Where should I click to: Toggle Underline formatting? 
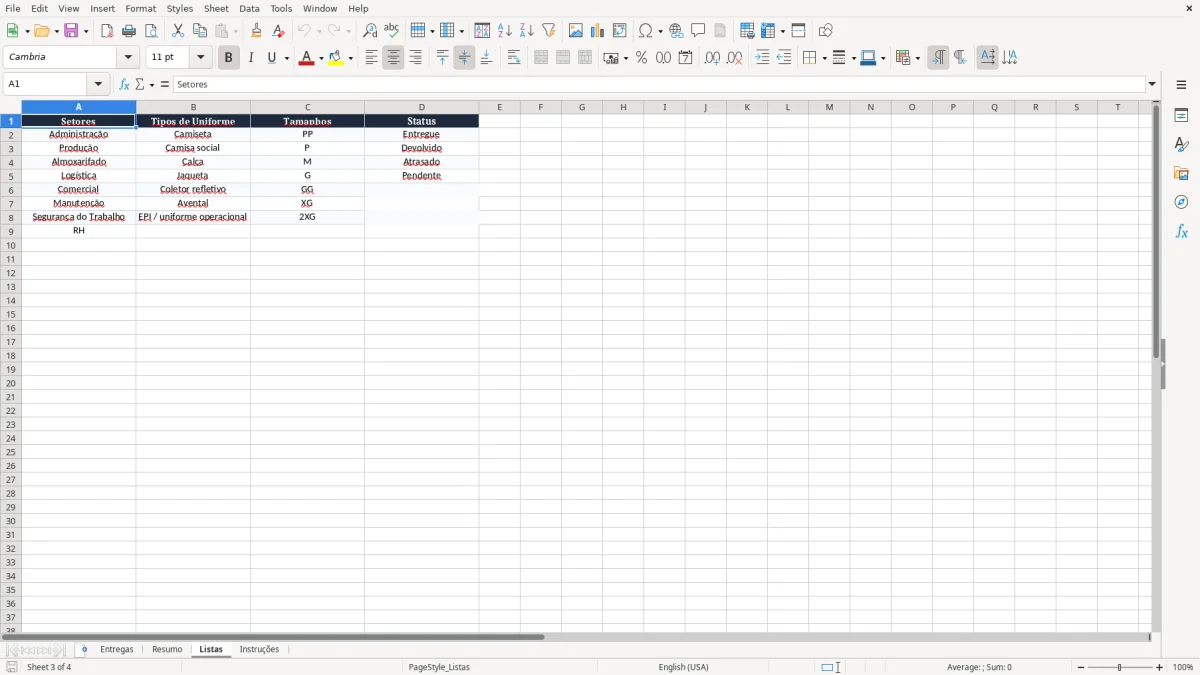[271, 58]
